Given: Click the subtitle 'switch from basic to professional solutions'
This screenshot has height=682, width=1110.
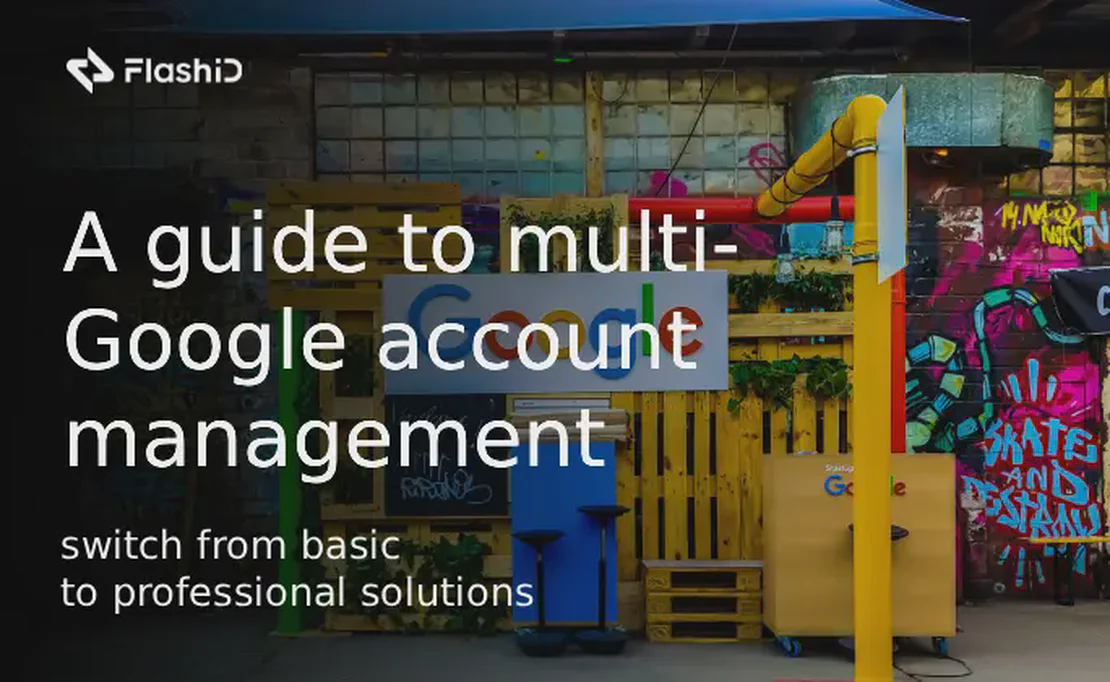Looking at the screenshot, I should (x=296, y=570).
